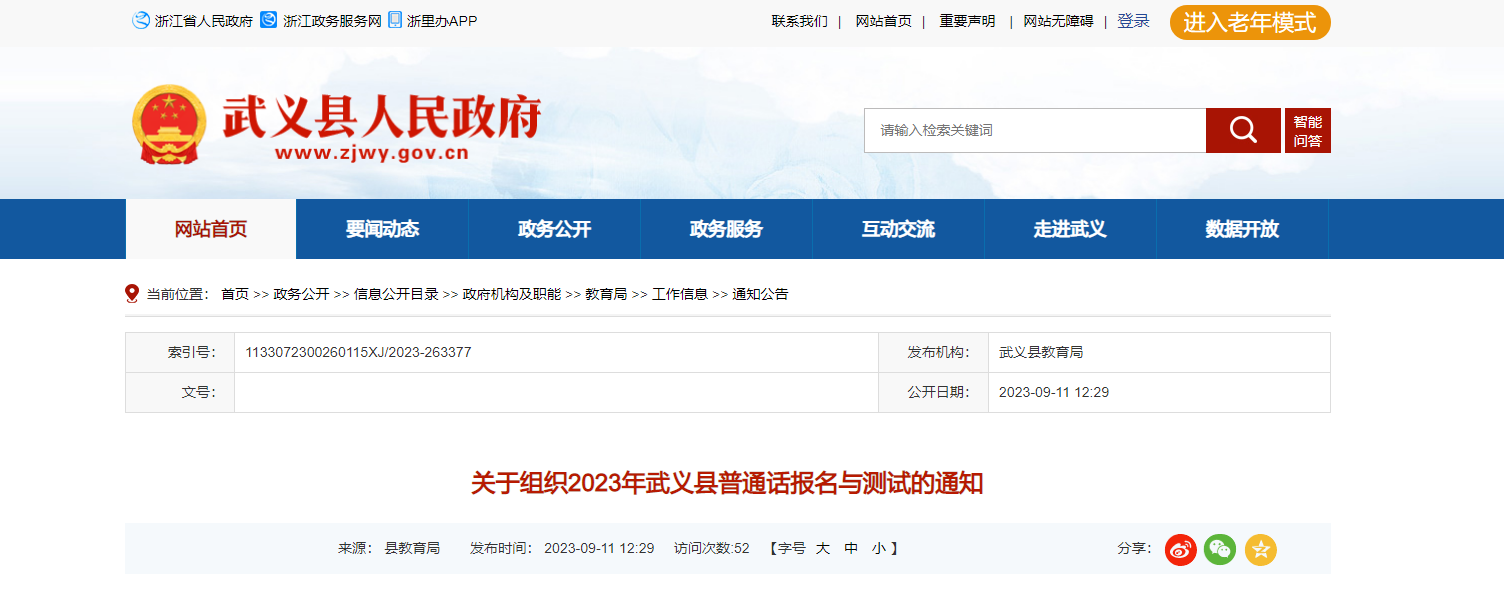Click the 发布机构 label cell

pos(933,352)
